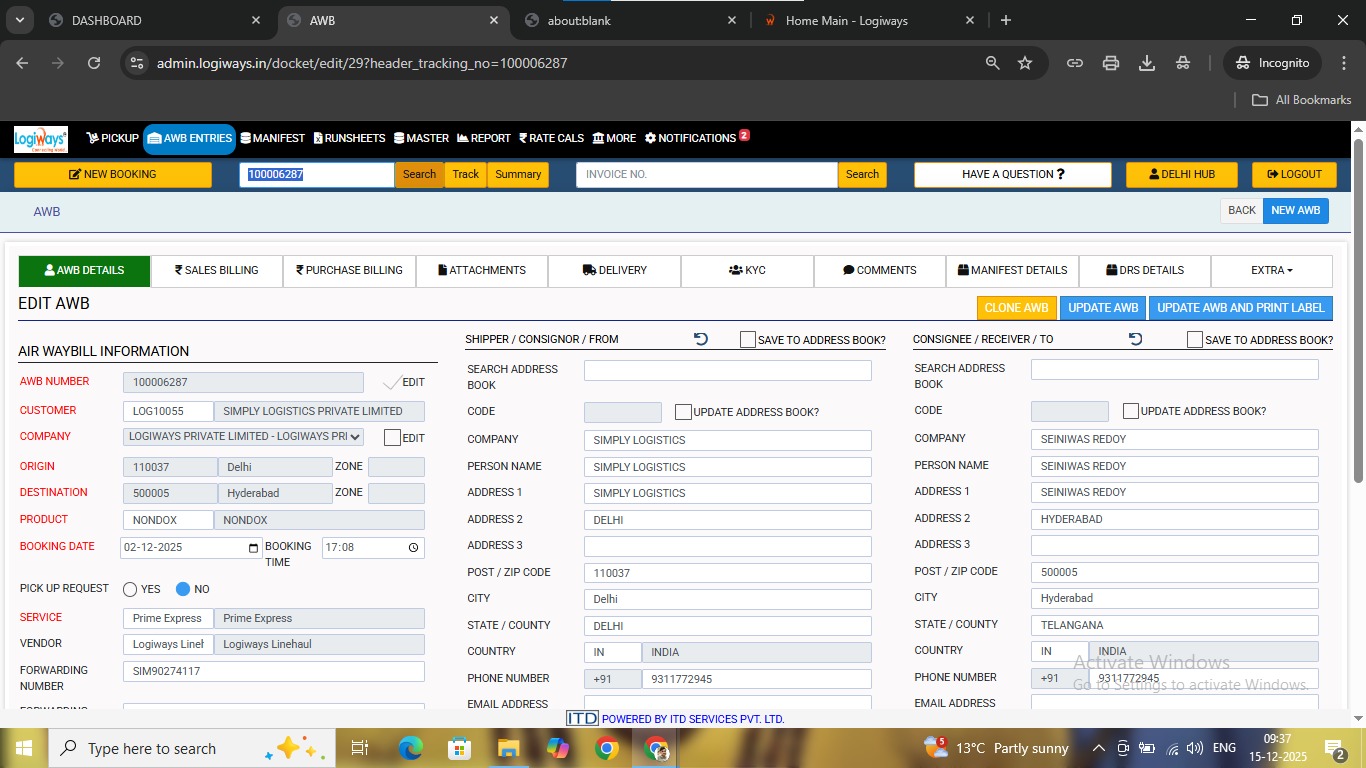Open calendar picker in Booking Date field
This screenshot has height=768, width=1366.
[x=253, y=548]
